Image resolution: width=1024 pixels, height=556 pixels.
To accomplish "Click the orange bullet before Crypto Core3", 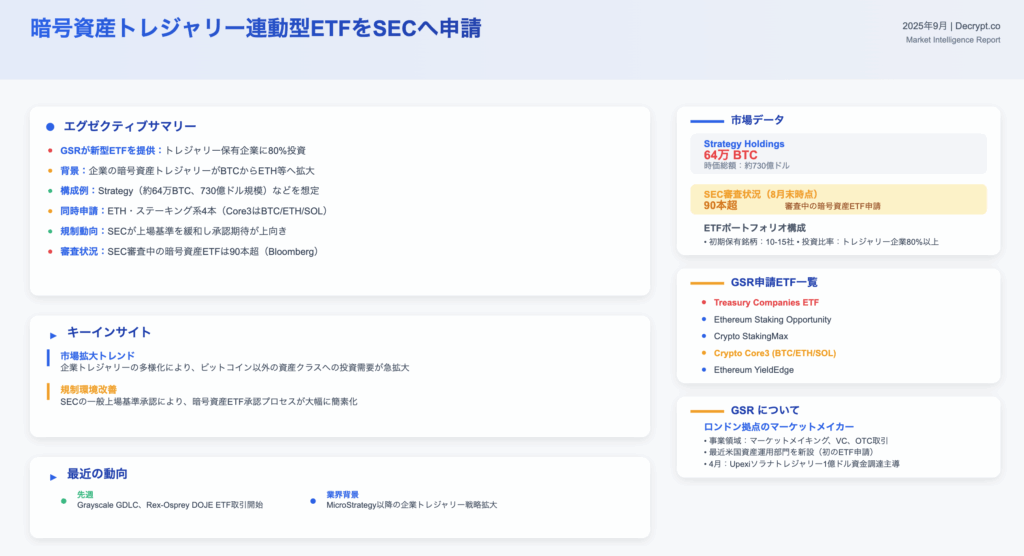I will (x=703, y=353).
